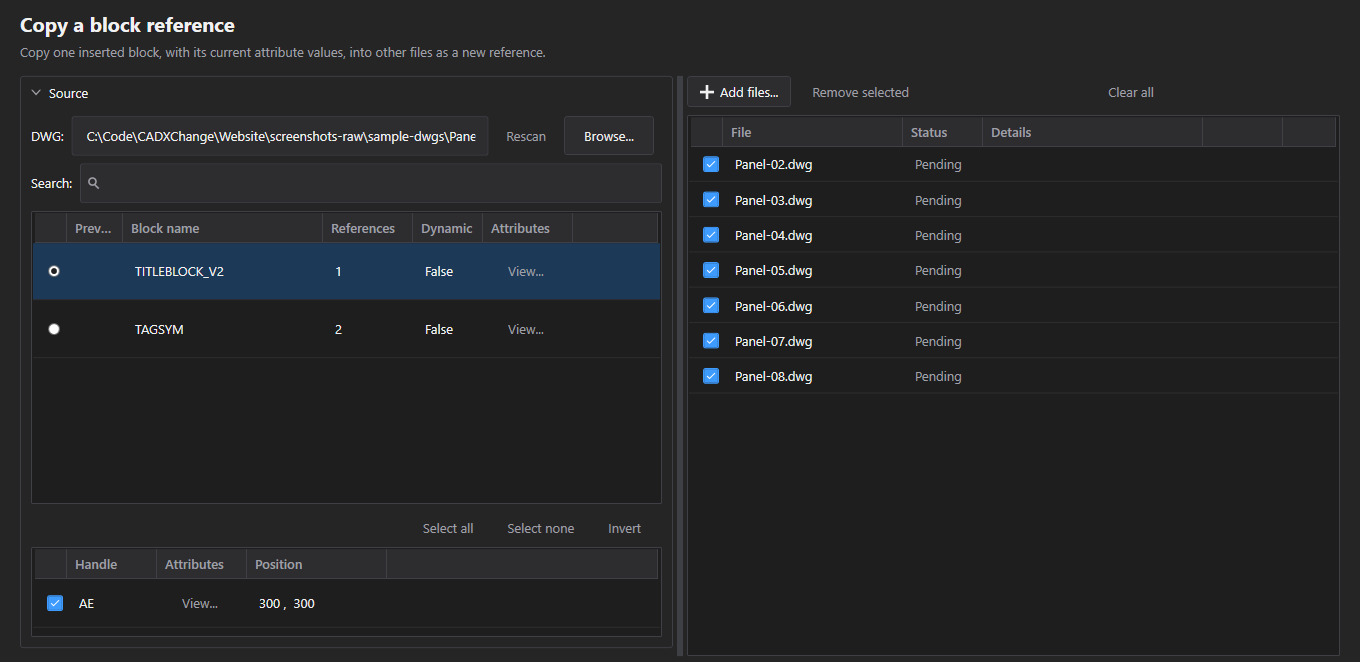Click Select all for references
1360x662 pixels.
click(448, 528)
